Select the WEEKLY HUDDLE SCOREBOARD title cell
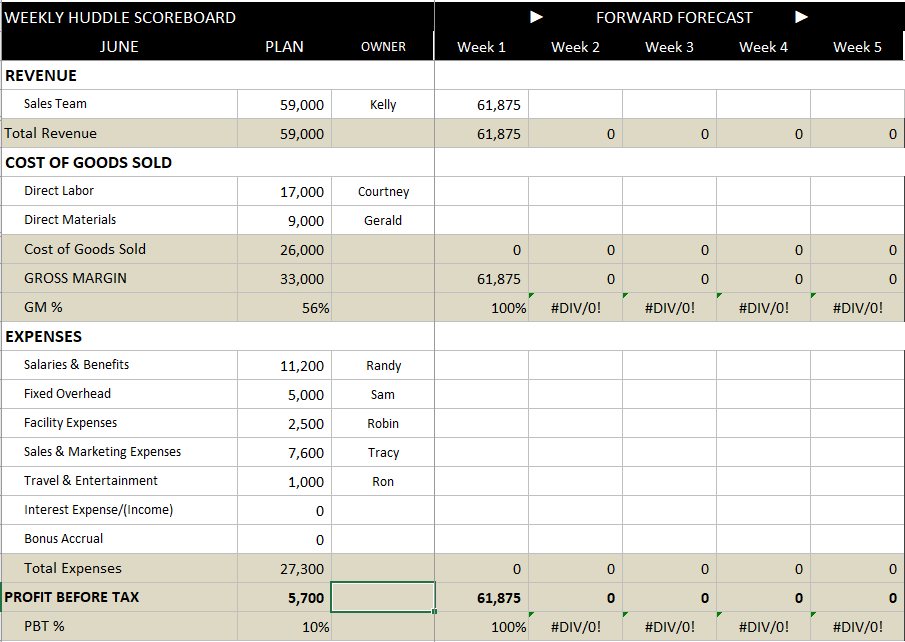The width and height of the screenshot is (905, 642). point(217,17)
